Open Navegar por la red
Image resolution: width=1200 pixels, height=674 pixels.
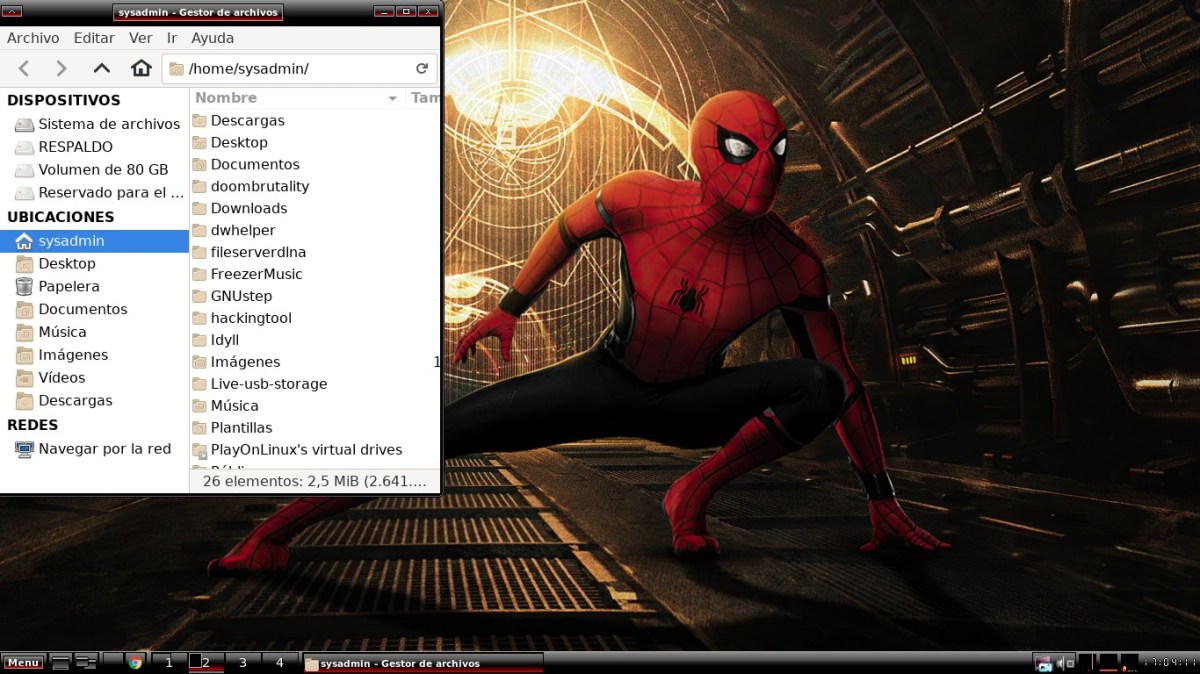(x=104, y=449)
